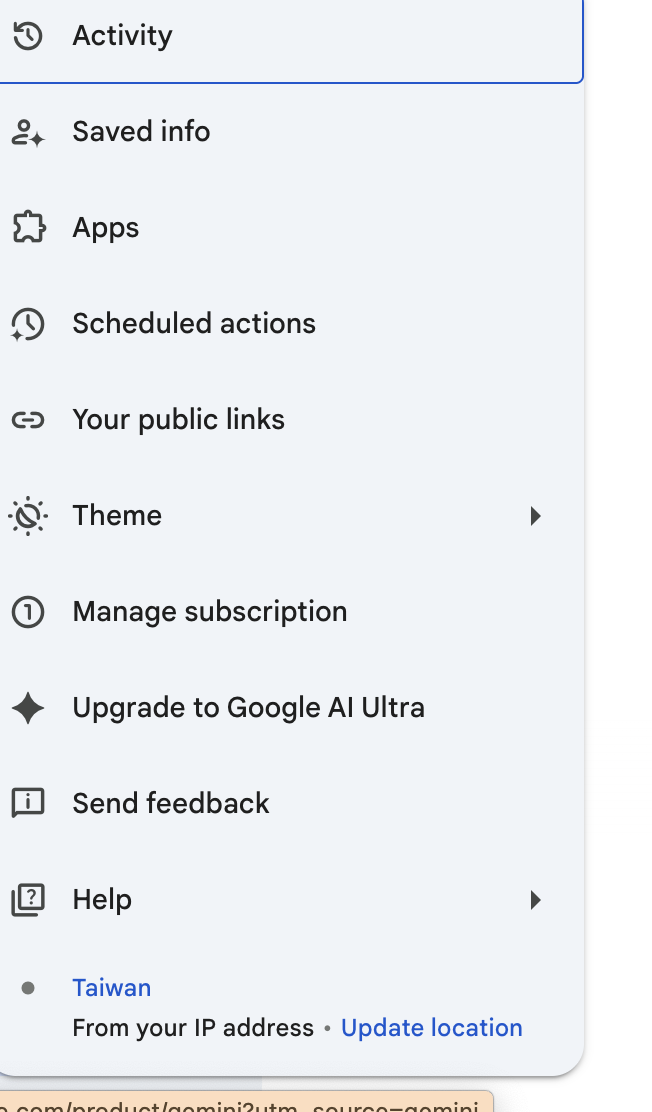This screenshot has width=652, height=1112.
Task: Click the chain link icon beside public links
Action: [28, 420]
